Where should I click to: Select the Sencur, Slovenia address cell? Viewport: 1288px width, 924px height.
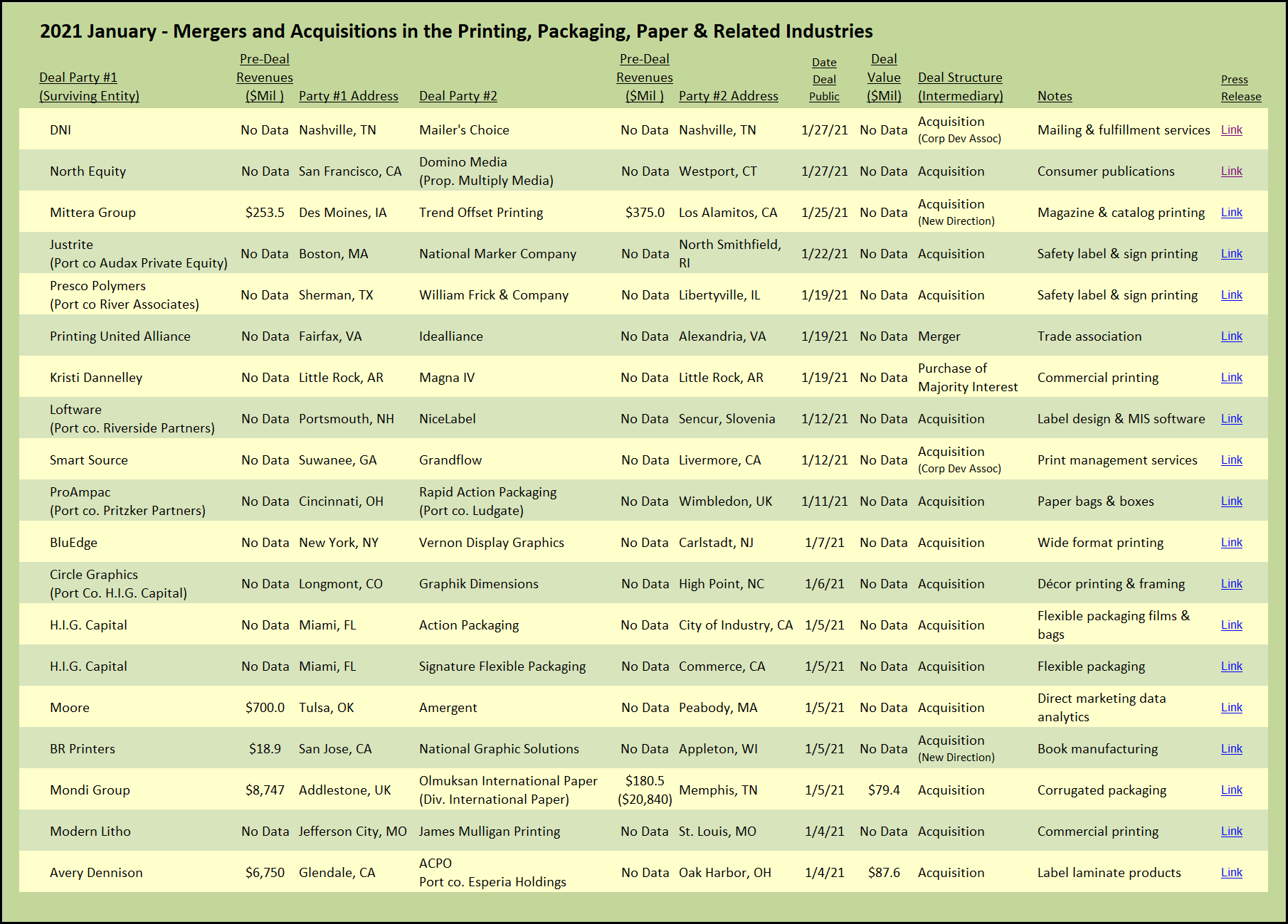pyautogui.click(x=727, y=419)
